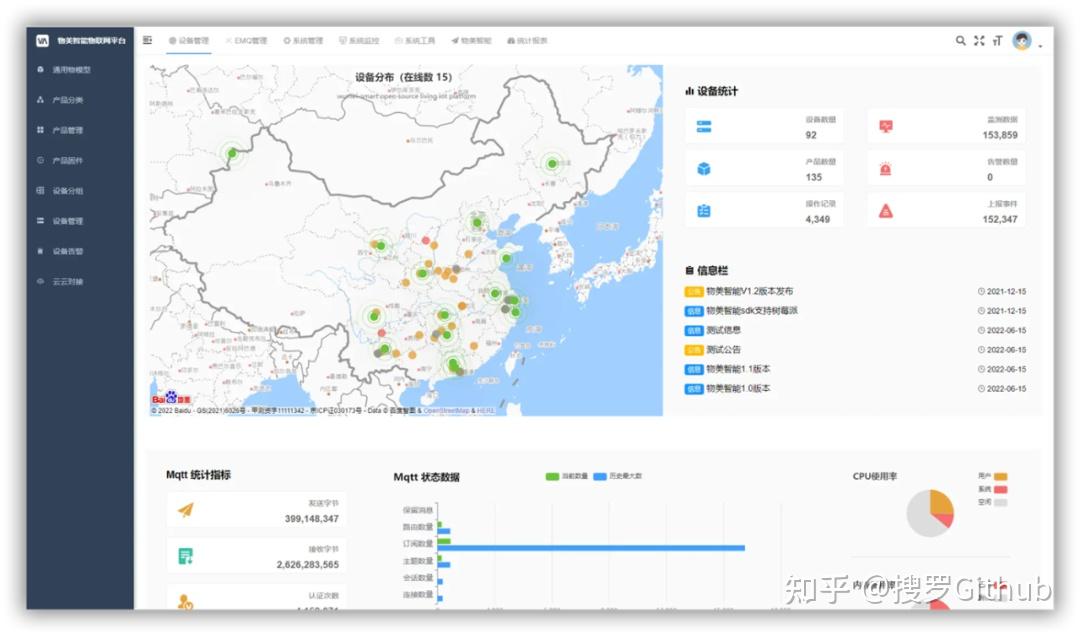Click the red alarm count siren icon
This screenshot has height=635, width=1080.
point(885,169)
